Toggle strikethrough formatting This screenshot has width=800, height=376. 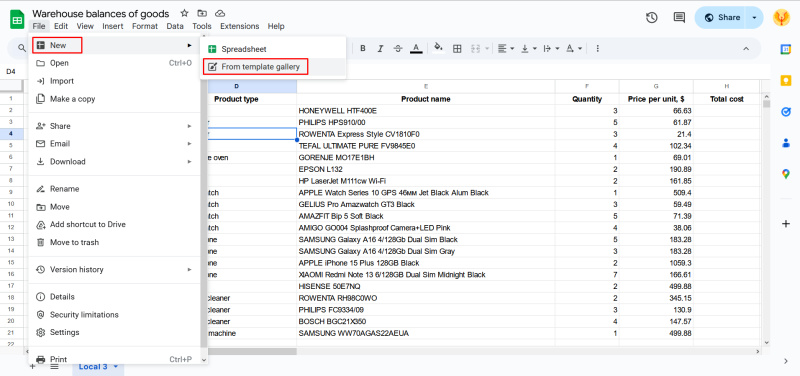pyautogui.click(x=398, y=48)
